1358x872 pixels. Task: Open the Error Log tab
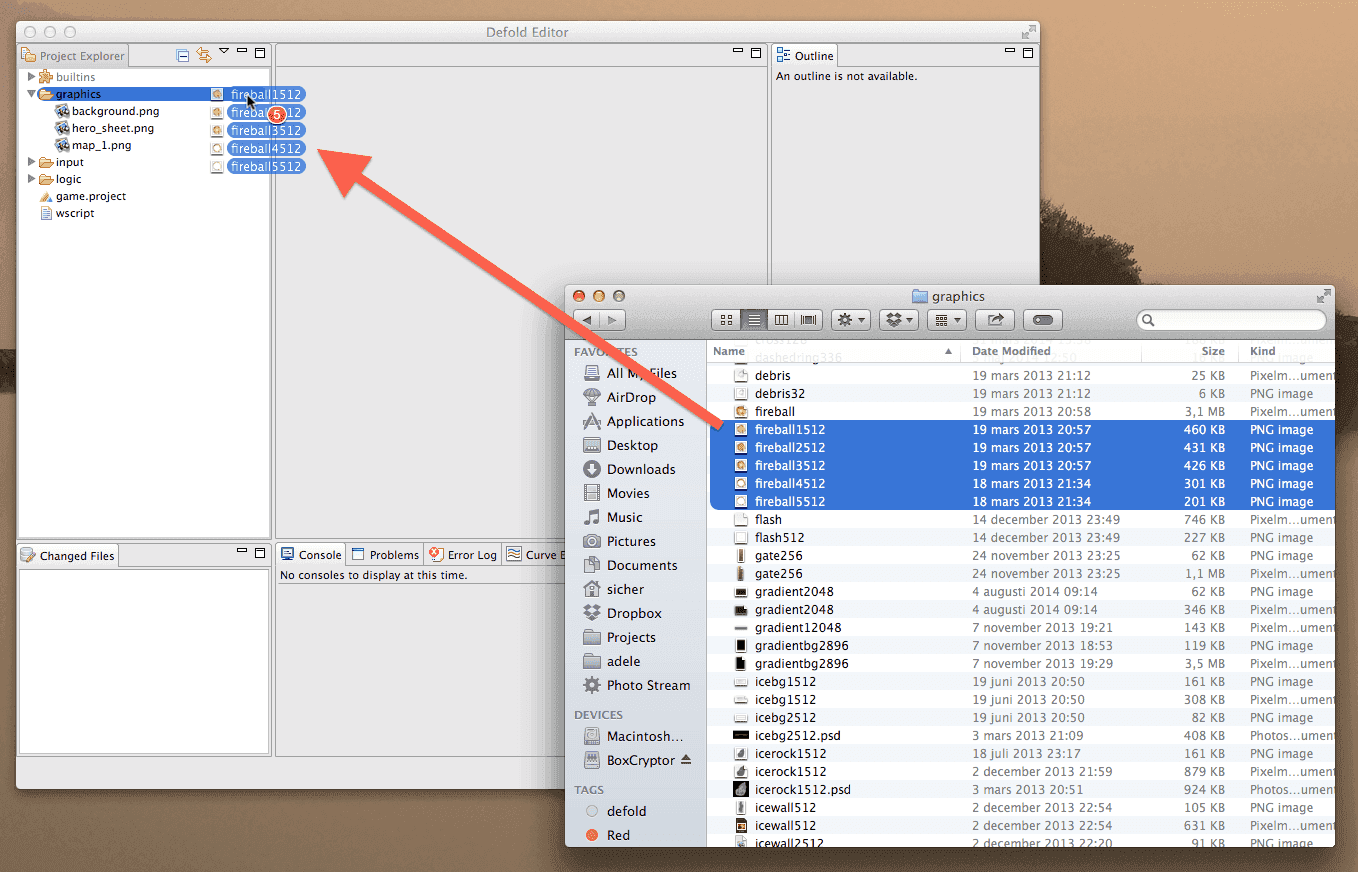[463, 555]
